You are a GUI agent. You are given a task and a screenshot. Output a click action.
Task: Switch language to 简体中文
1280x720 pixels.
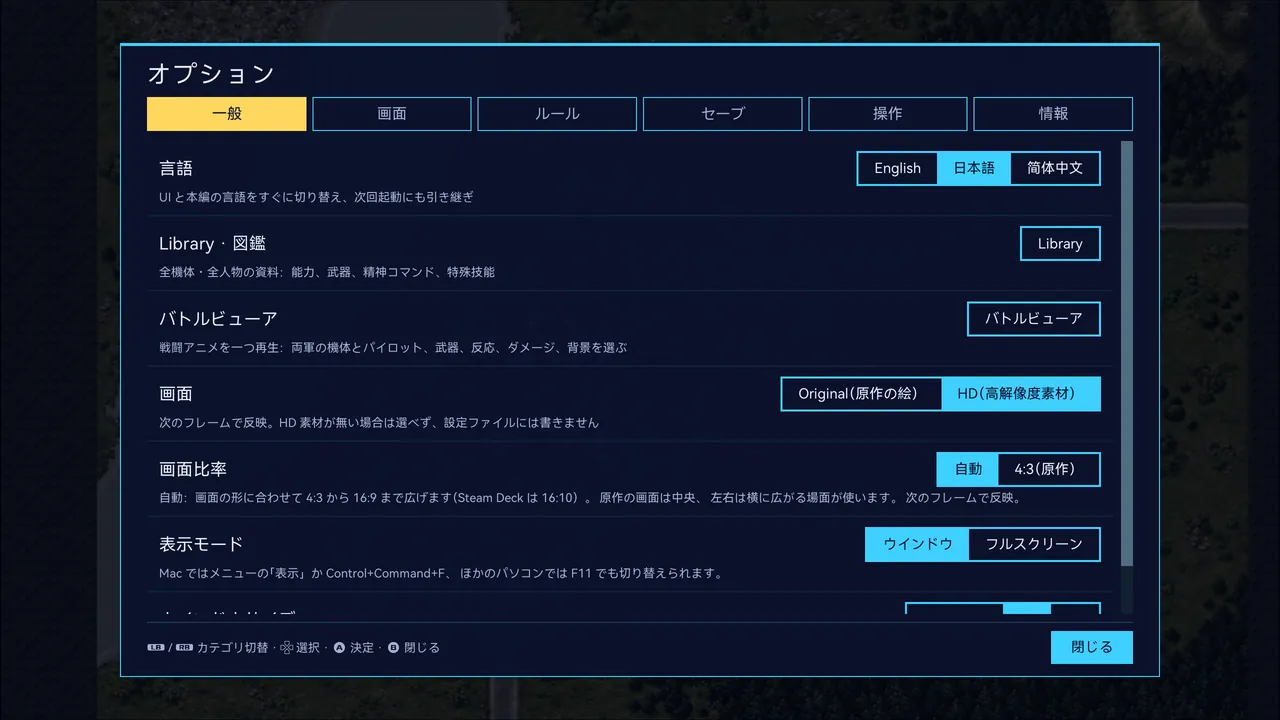click(1055, 168)
